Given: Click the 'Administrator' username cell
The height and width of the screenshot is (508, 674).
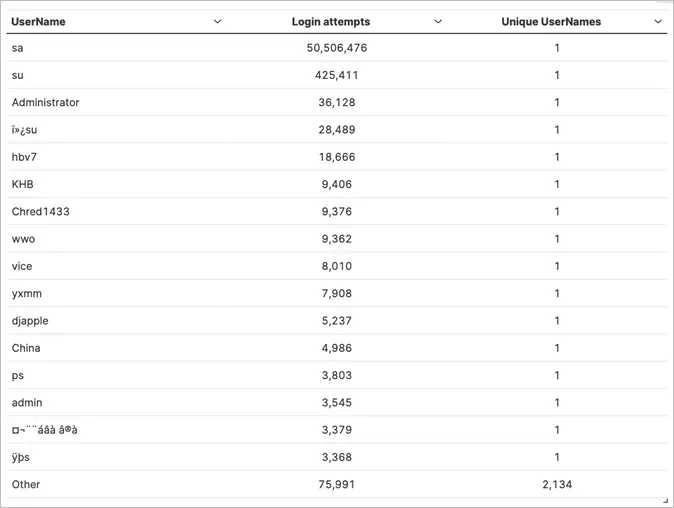Looking at the screenshot, I should click(x=46, y=102).
